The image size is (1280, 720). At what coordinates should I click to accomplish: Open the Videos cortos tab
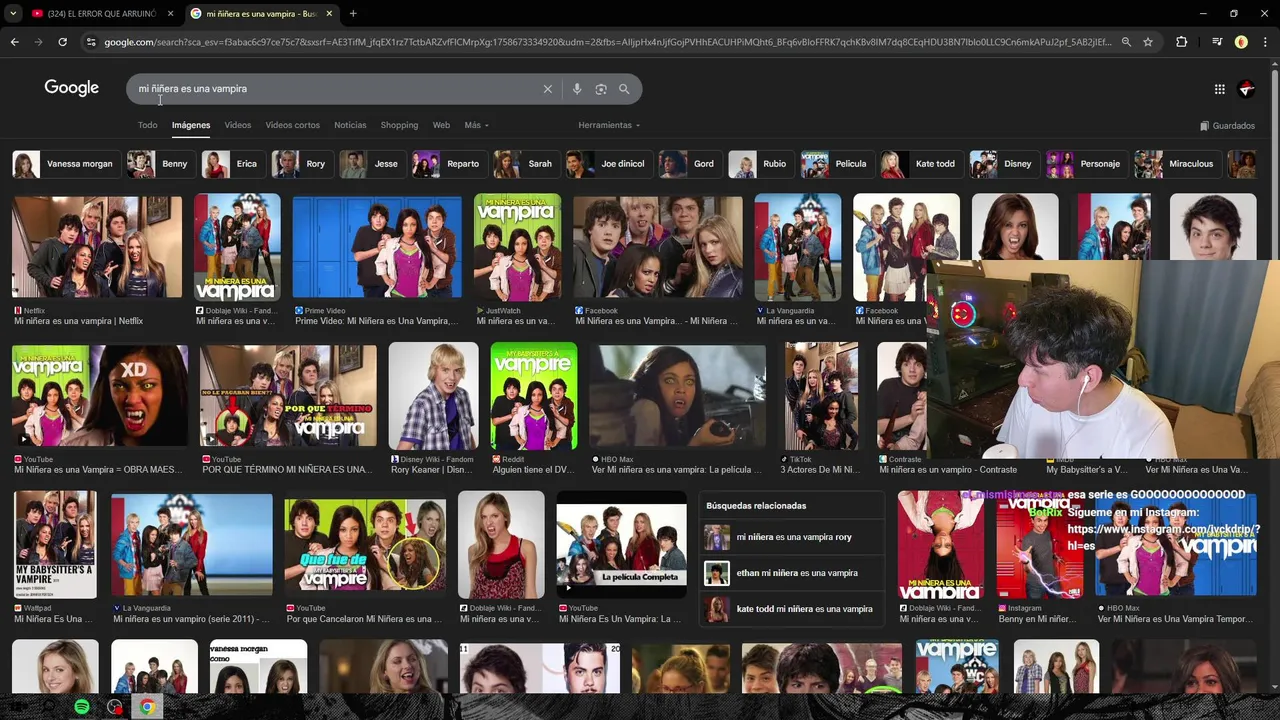click(x=292, y=125)
